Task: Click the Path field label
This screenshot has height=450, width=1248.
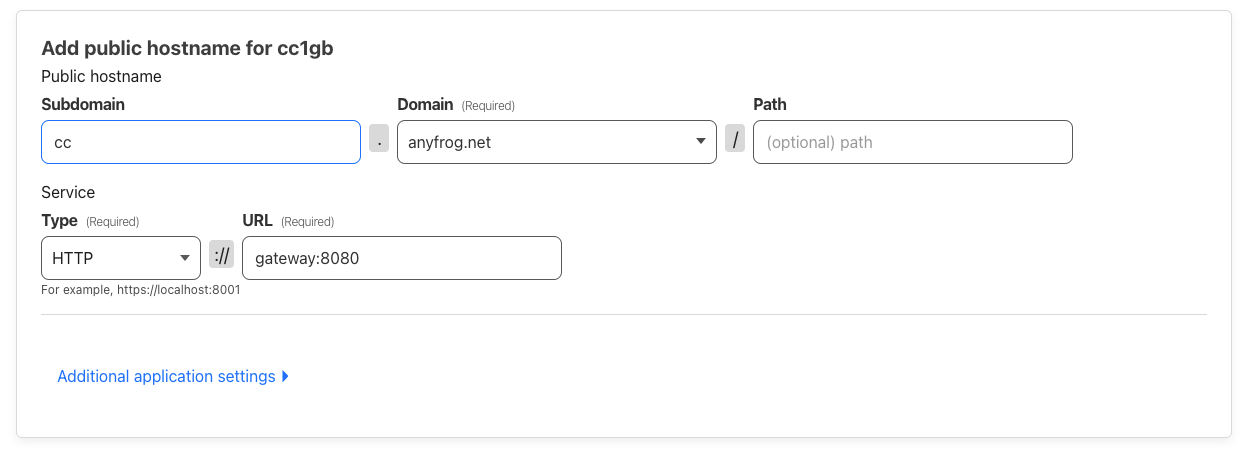Action: [x=770, y=104]
